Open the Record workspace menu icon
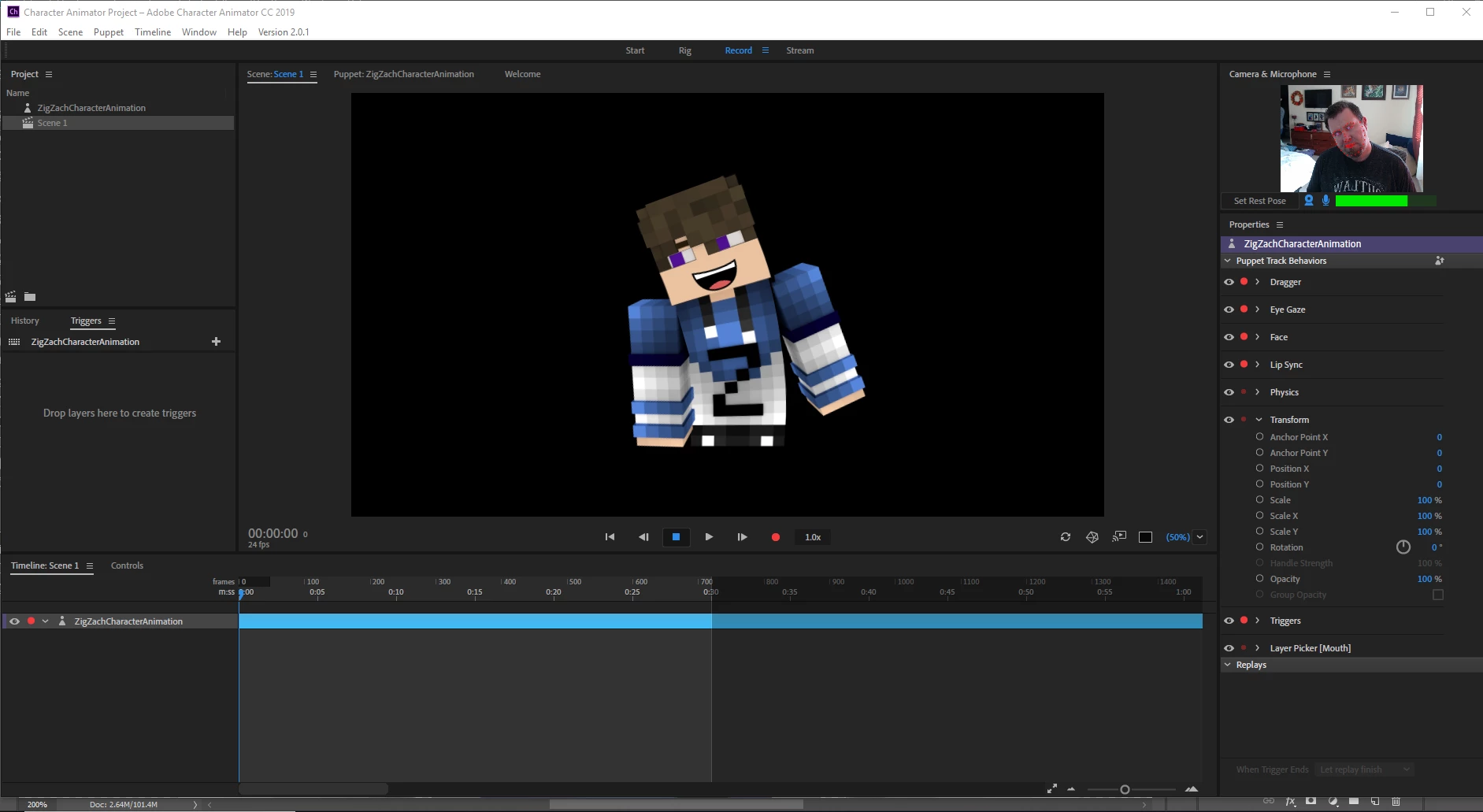Viewport: 1483px width, 812px height. point(765,50)
